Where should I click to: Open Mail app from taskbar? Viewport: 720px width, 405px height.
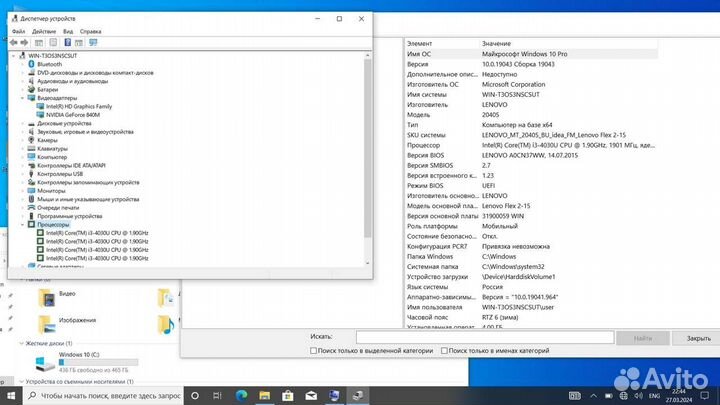[x=311, y=395]
